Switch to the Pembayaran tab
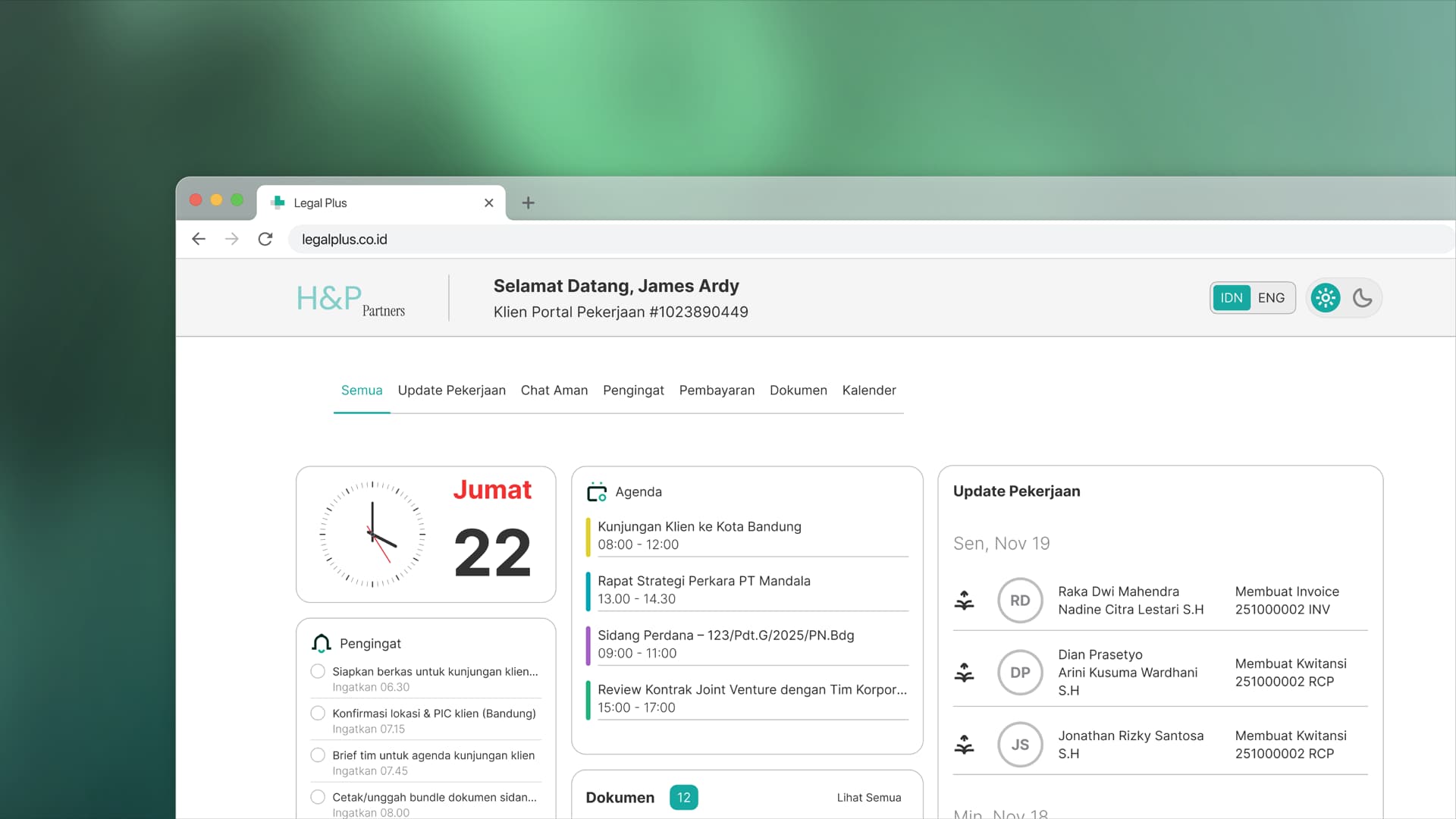1456x819 pixels. [x=717, y=391]
